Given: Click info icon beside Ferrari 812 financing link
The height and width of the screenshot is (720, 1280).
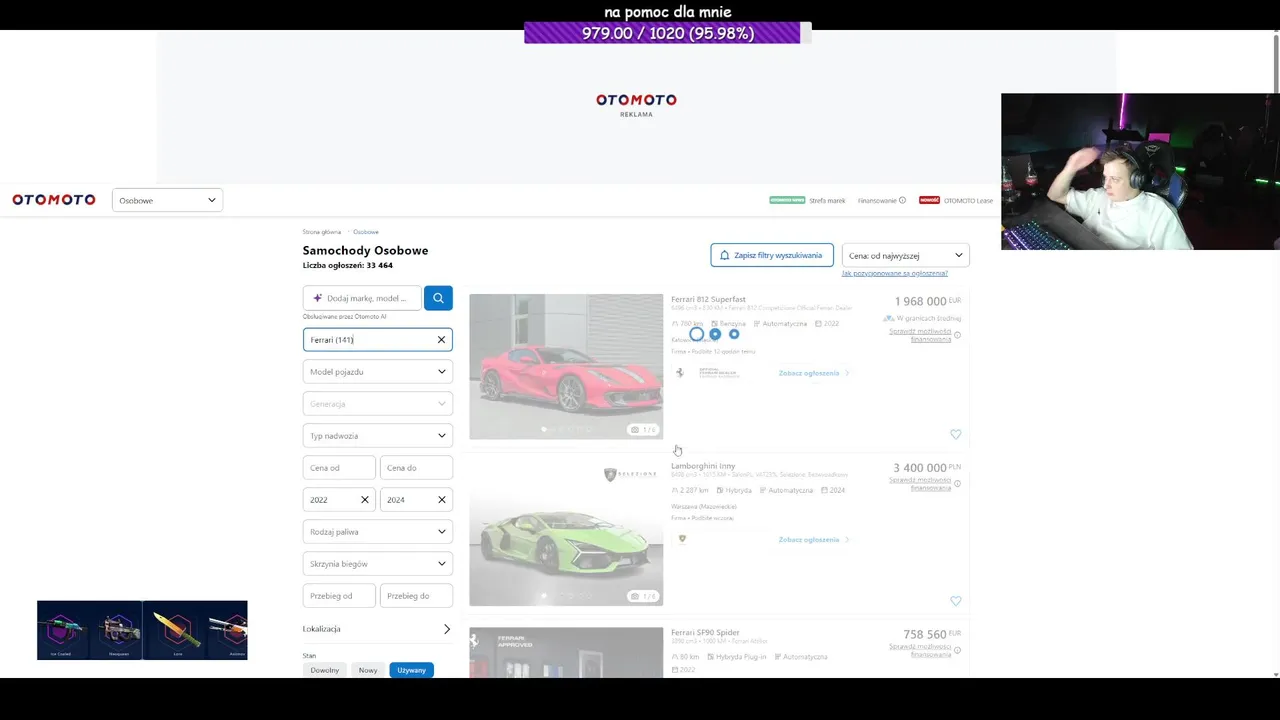Looking at the screenshot, I should [957, 335].
